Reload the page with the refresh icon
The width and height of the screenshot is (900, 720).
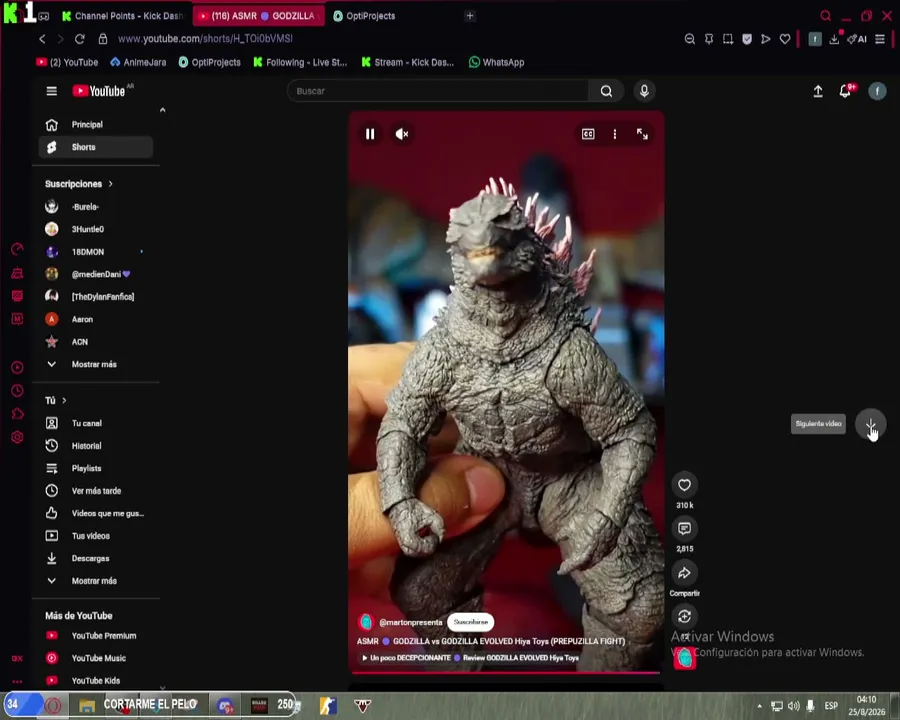click(x=80, y=38)
